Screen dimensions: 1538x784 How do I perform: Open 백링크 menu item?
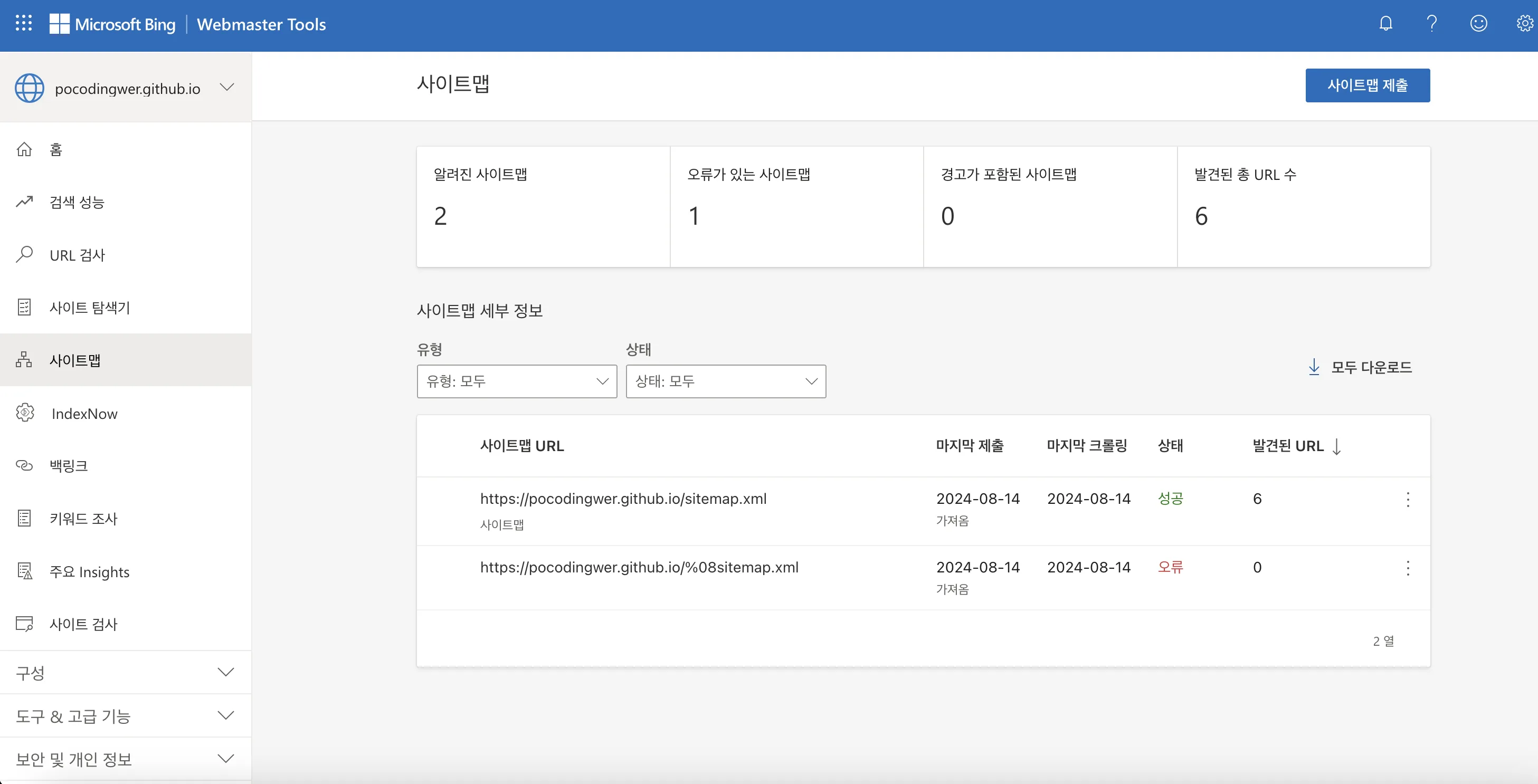pyautogui.click(x=126, y=465)
